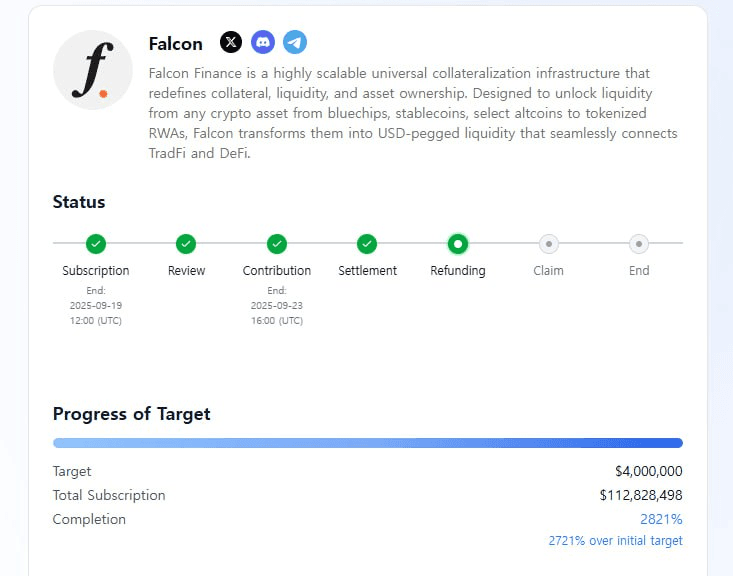Click the Subscription status label
Image resolution: width=733 pixels, height=576 pixels.
(x=96, y=270)
